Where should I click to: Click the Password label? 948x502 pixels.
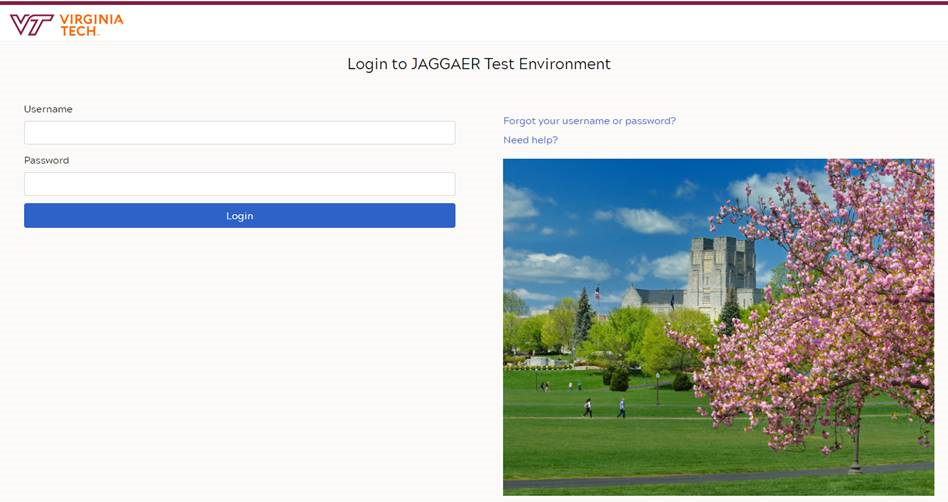click(47, 160)
